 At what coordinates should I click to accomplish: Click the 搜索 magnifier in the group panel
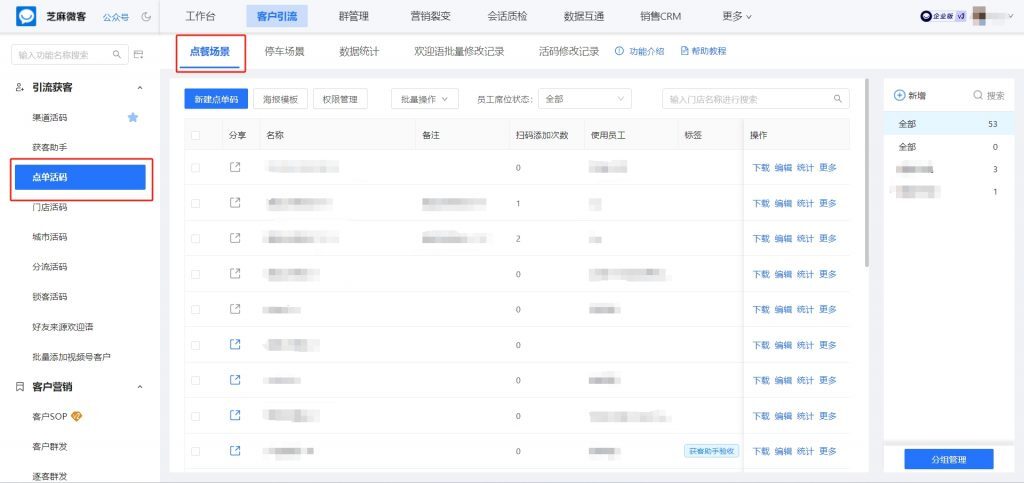(x=978, y=95)
